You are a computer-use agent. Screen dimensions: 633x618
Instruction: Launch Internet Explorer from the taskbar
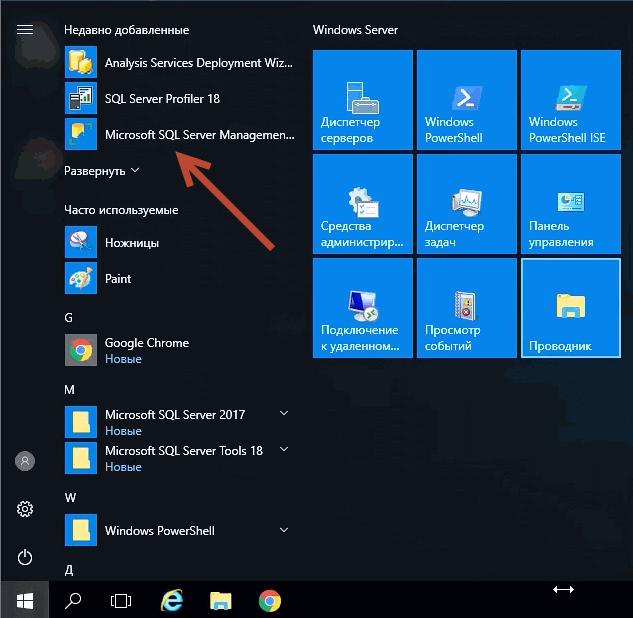click(x=172, y=601)
